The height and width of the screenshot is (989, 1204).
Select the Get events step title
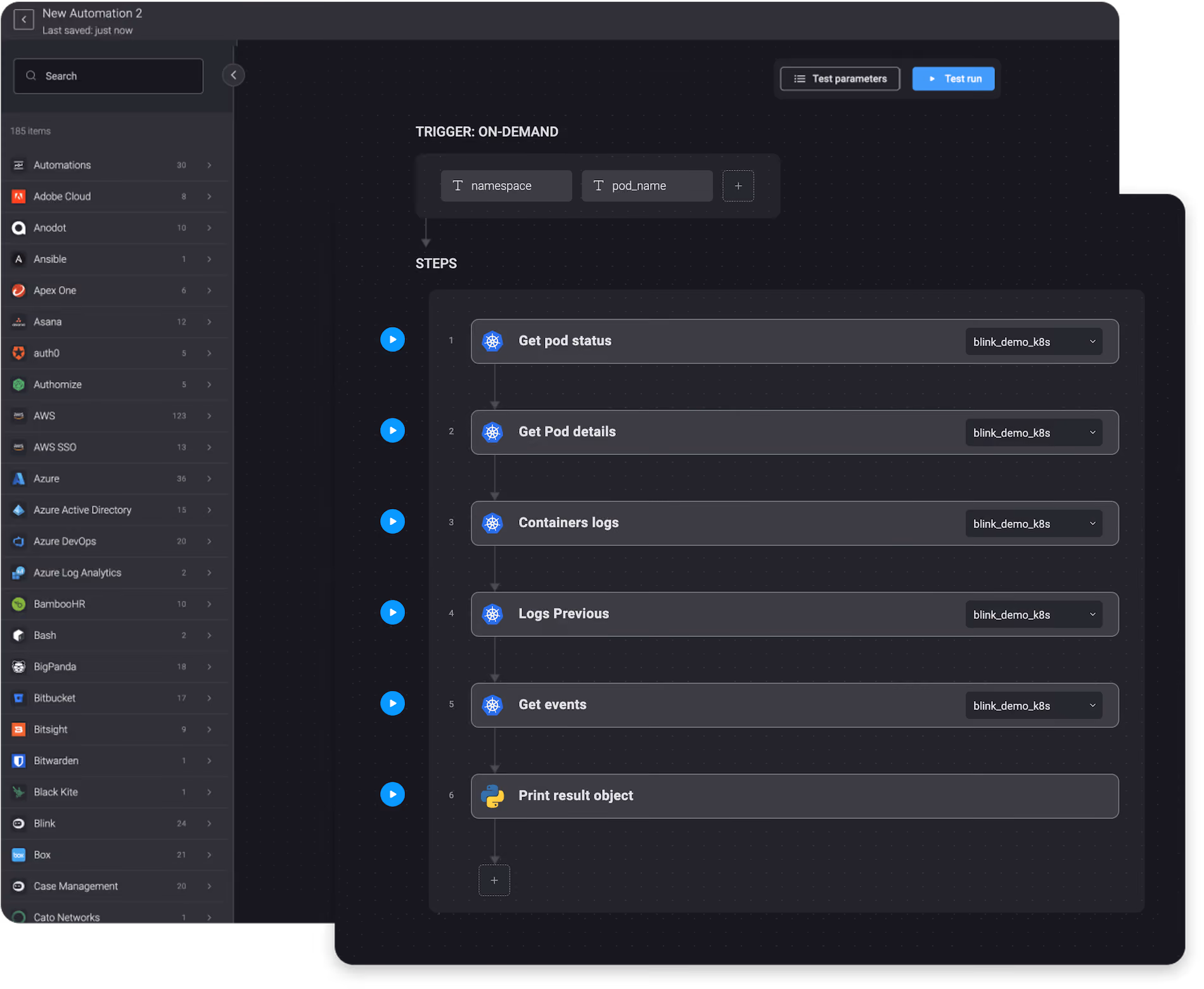tap(553, 705)
